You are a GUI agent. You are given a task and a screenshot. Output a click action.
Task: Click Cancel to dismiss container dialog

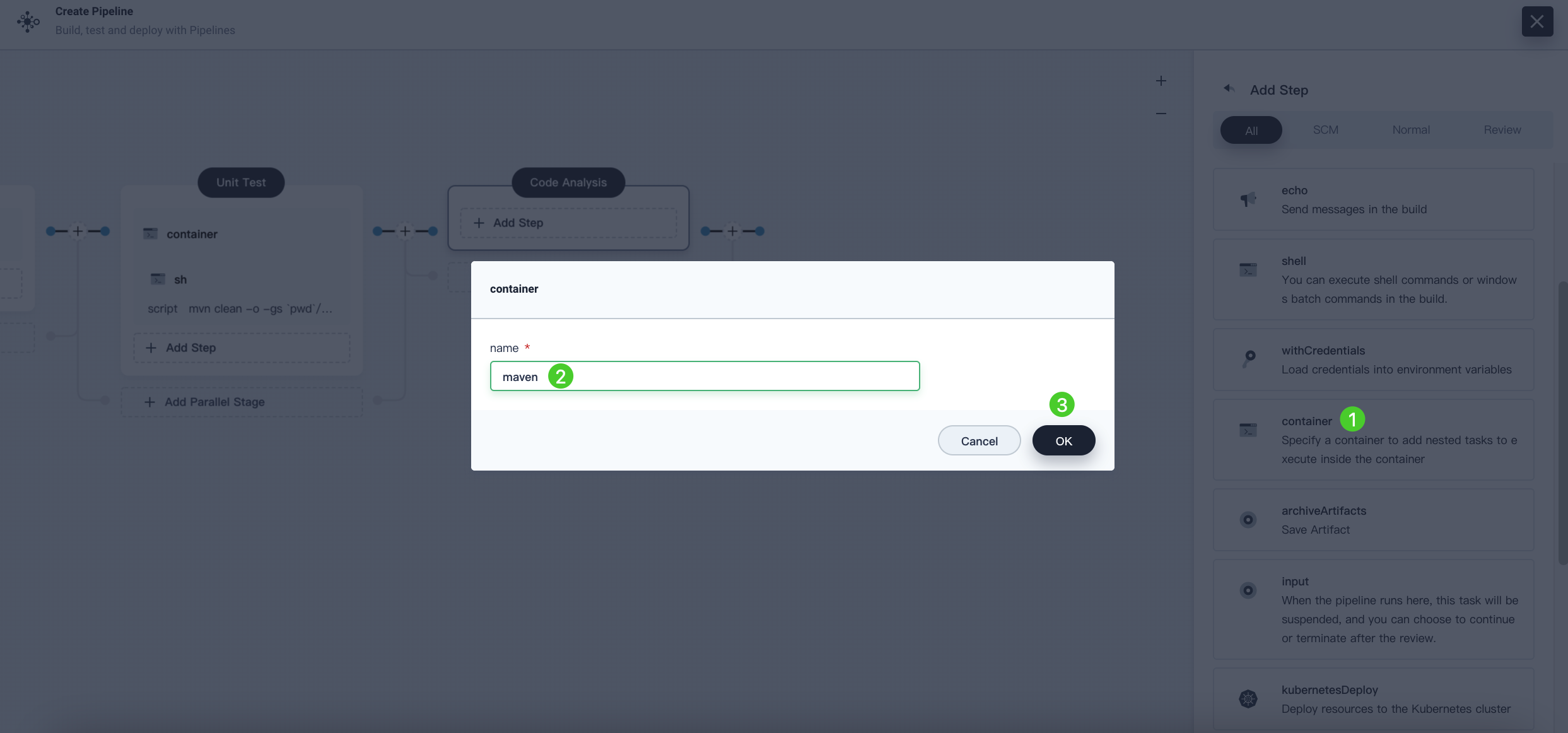click(x=979, y=440)
